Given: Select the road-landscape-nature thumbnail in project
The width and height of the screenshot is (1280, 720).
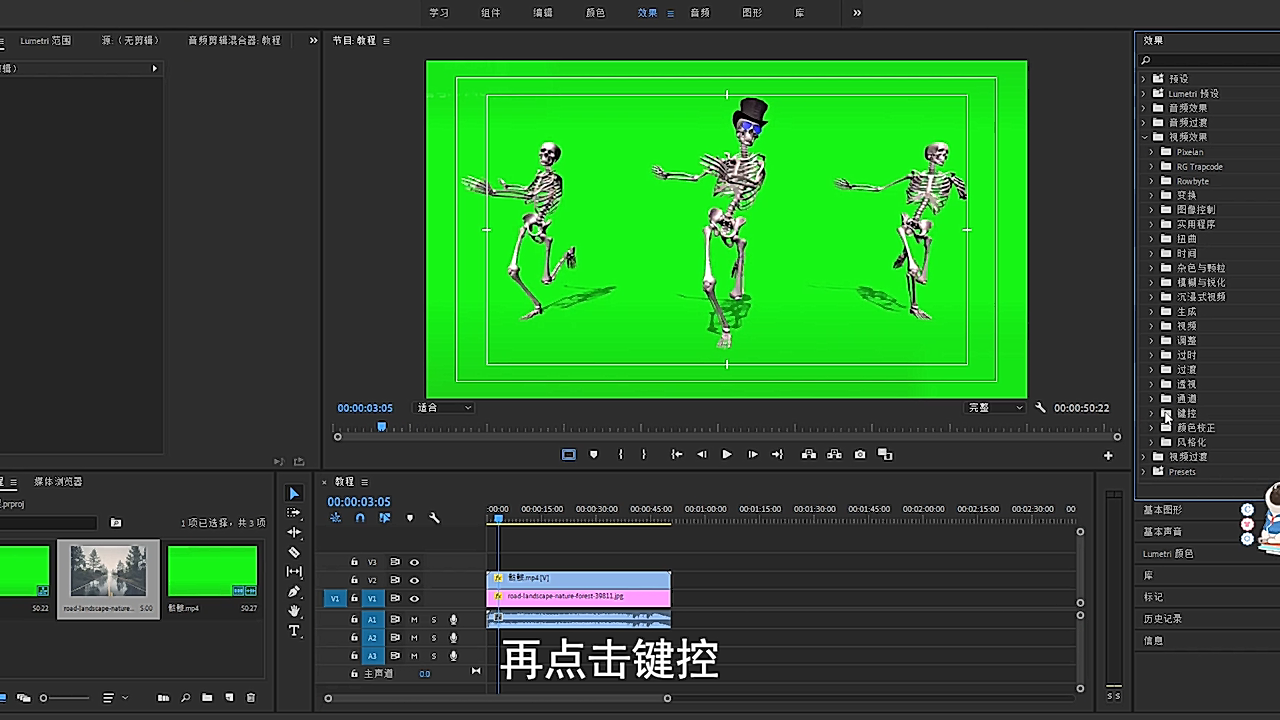Looking at the screenshot, I should [x=108, y=570].
